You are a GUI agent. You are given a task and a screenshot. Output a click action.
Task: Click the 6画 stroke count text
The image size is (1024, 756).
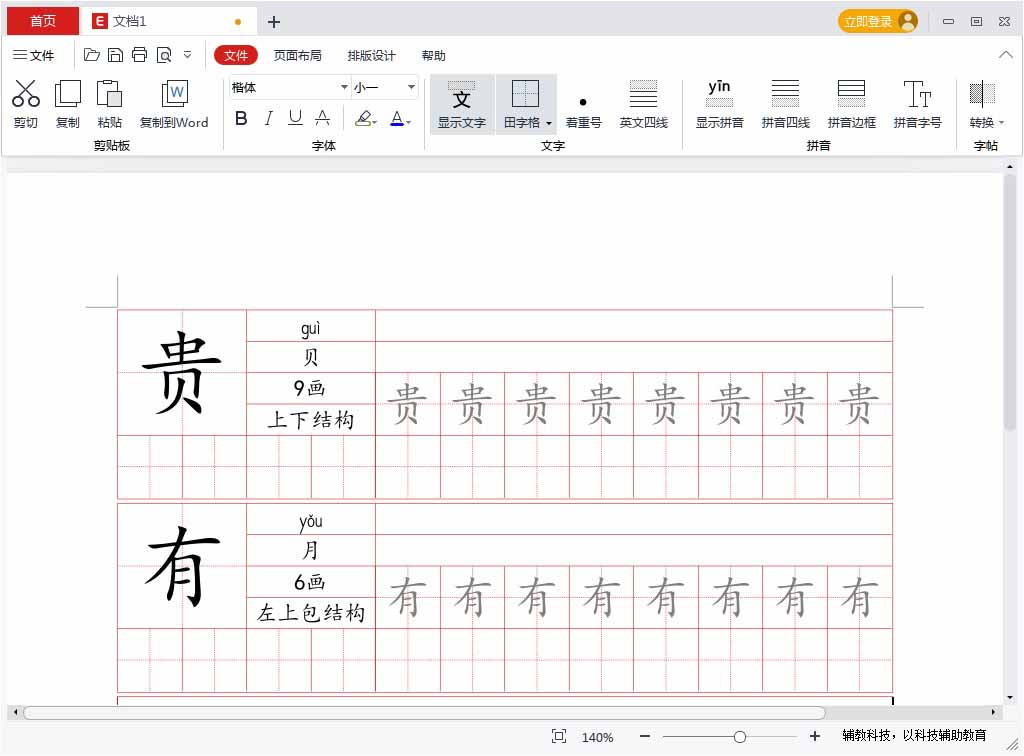coord(310,582)
